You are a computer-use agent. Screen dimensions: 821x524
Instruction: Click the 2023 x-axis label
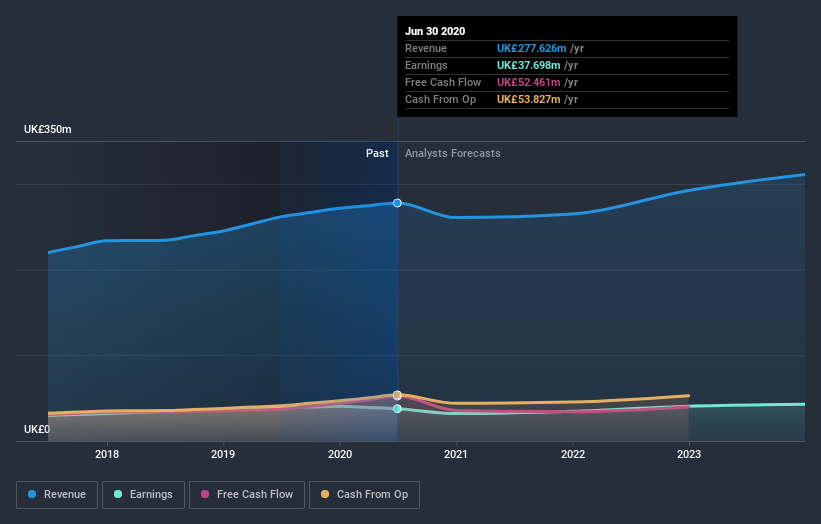pyautogui.click(x=689, y=454)
